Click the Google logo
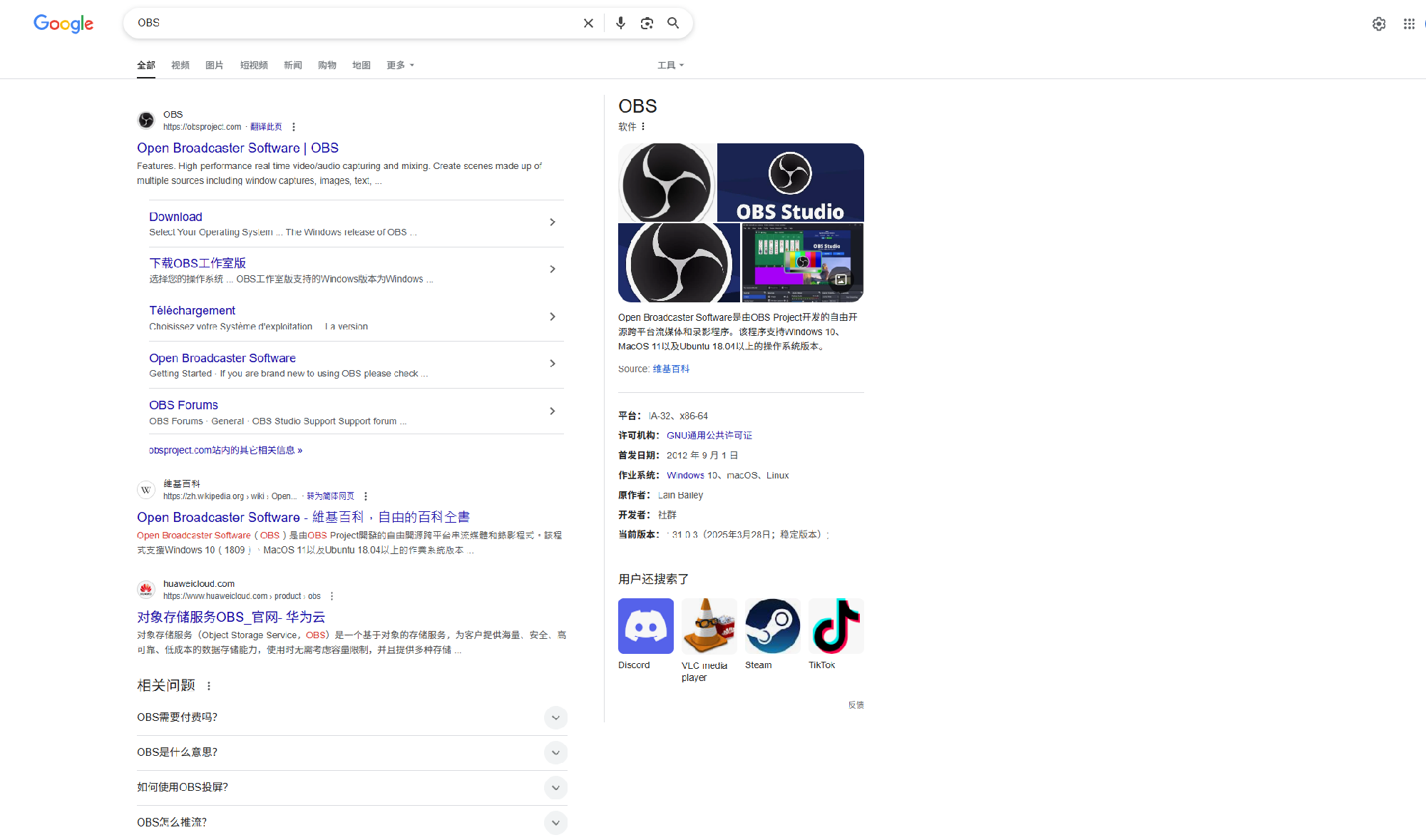 [x=63, y=24]
